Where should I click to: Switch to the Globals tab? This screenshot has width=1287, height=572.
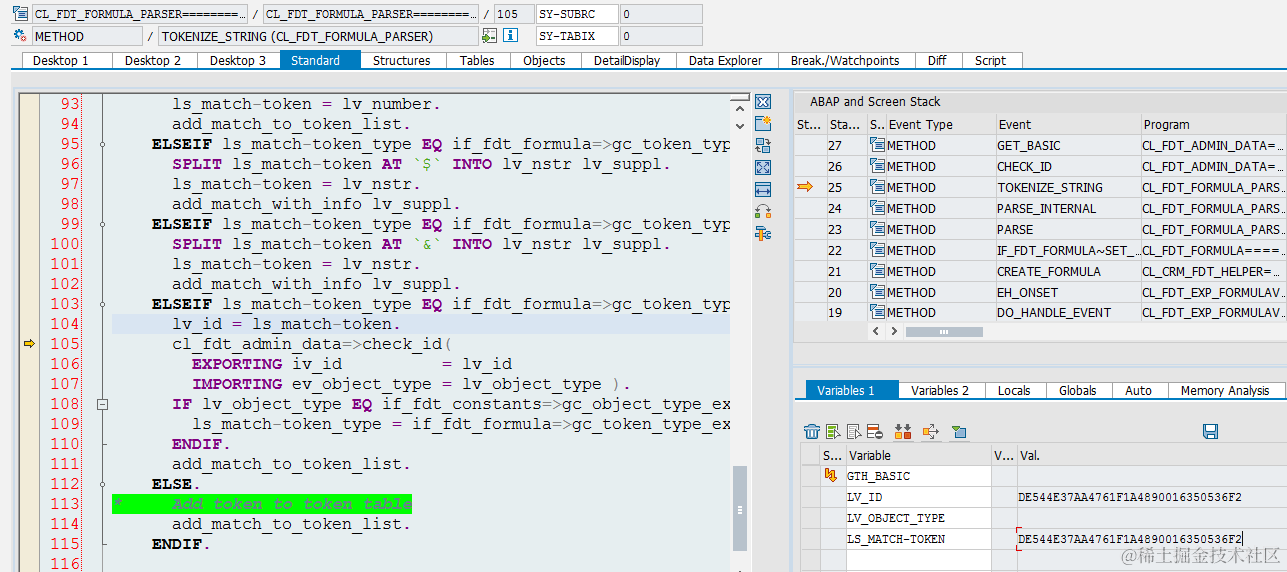(x=1078, y=390)
